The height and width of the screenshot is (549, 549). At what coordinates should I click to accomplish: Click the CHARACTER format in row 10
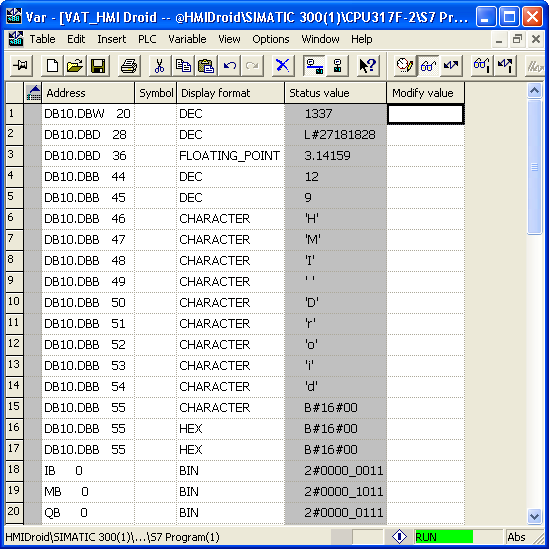click(x=231, y=303)
